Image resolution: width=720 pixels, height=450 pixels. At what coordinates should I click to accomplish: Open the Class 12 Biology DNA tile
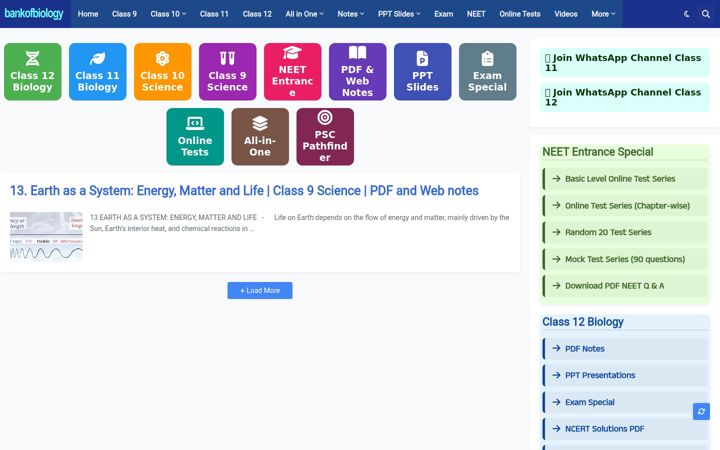tap(33, 72)
